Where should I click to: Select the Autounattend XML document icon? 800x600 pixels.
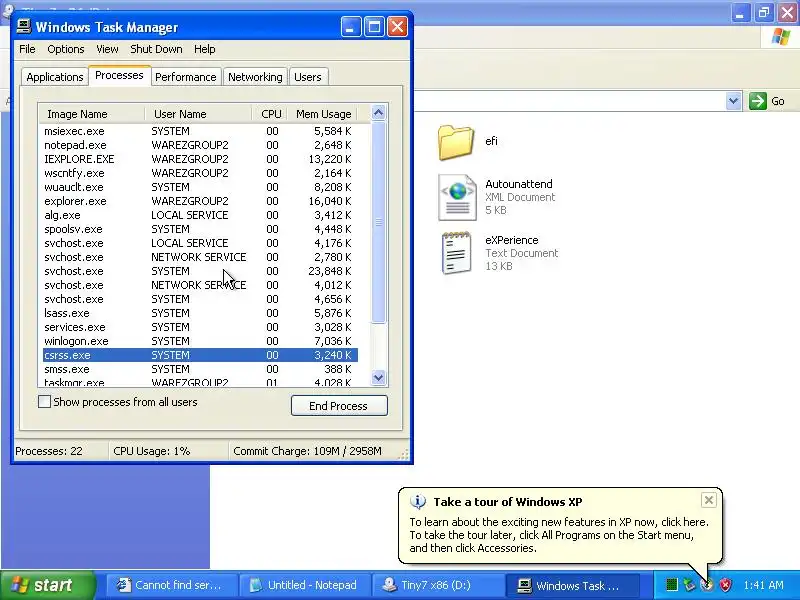457,197
